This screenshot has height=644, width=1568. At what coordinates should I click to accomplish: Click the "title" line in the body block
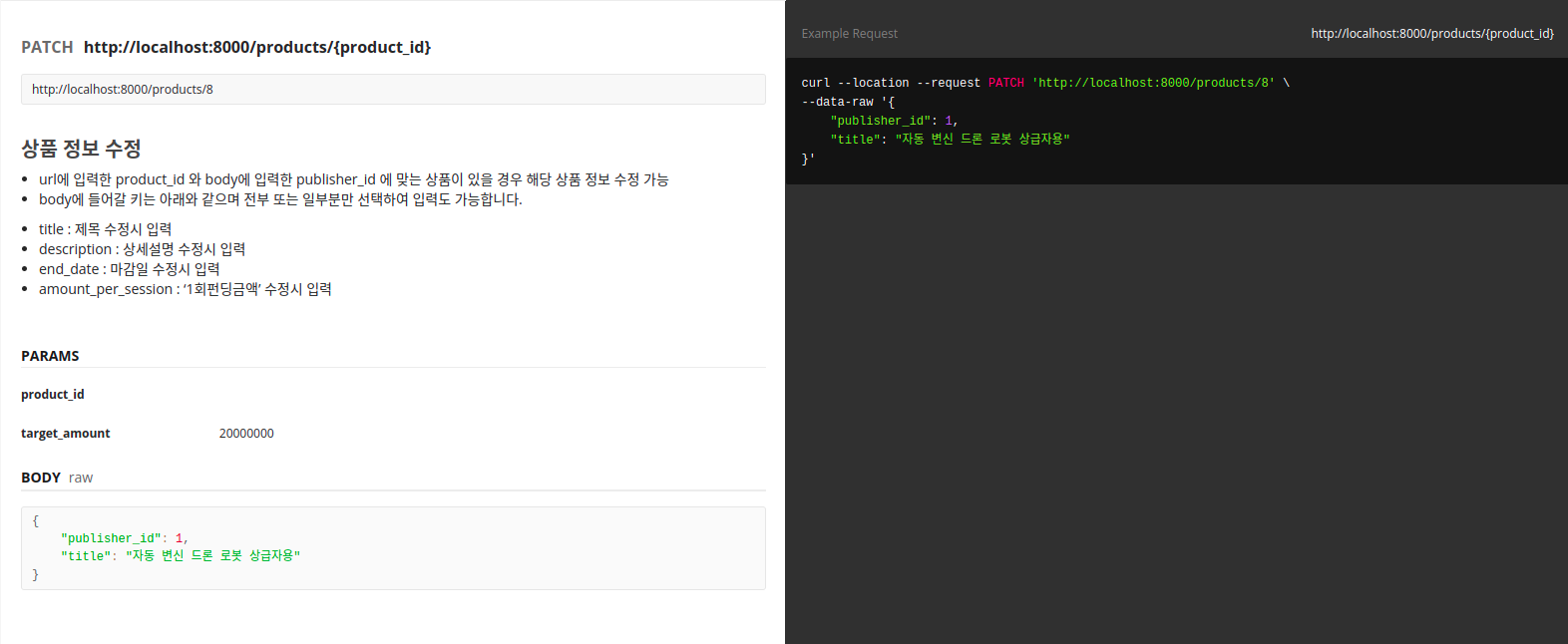[x=180, y=556]
